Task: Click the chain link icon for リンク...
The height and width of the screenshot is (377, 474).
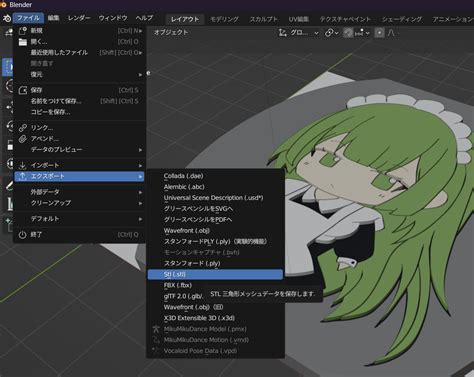Action: 23,128
